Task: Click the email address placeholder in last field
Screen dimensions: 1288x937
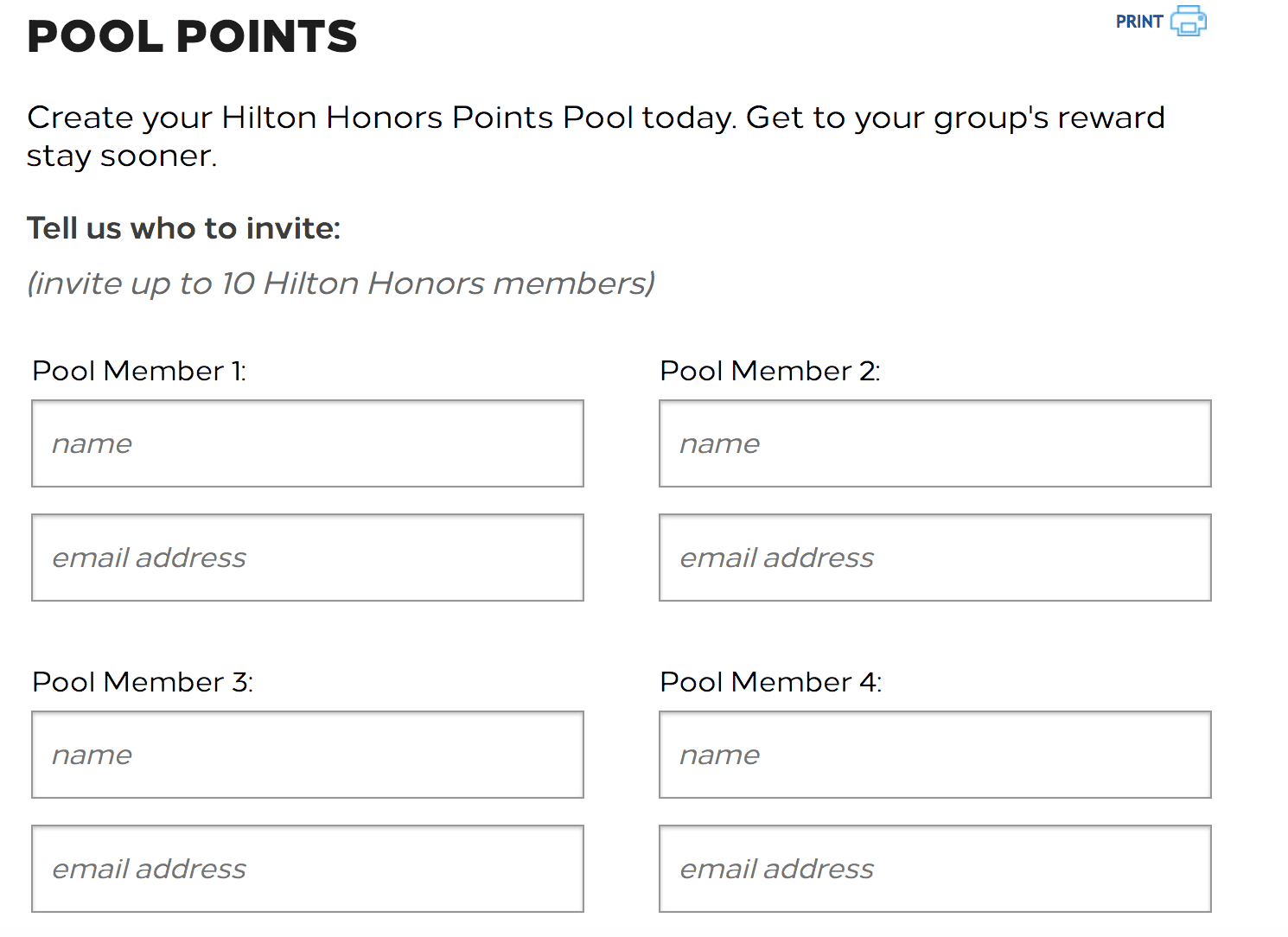Action: coord(776,869)
